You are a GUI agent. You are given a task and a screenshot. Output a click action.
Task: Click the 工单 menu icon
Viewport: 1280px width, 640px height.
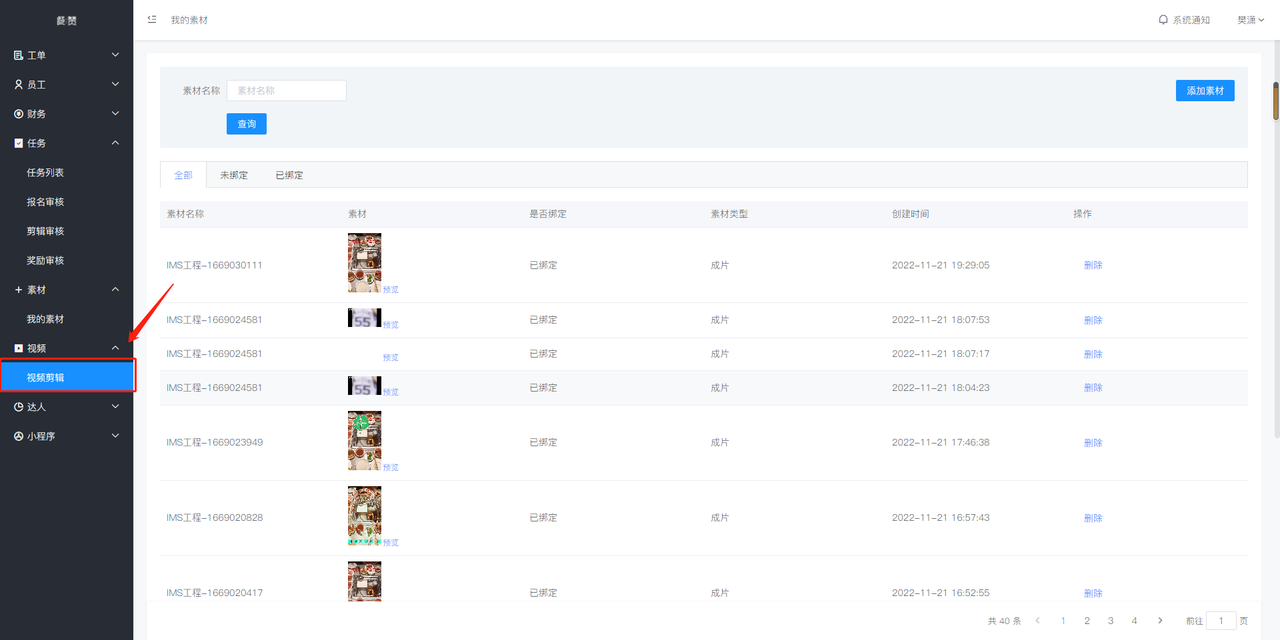tap(18, 55)
